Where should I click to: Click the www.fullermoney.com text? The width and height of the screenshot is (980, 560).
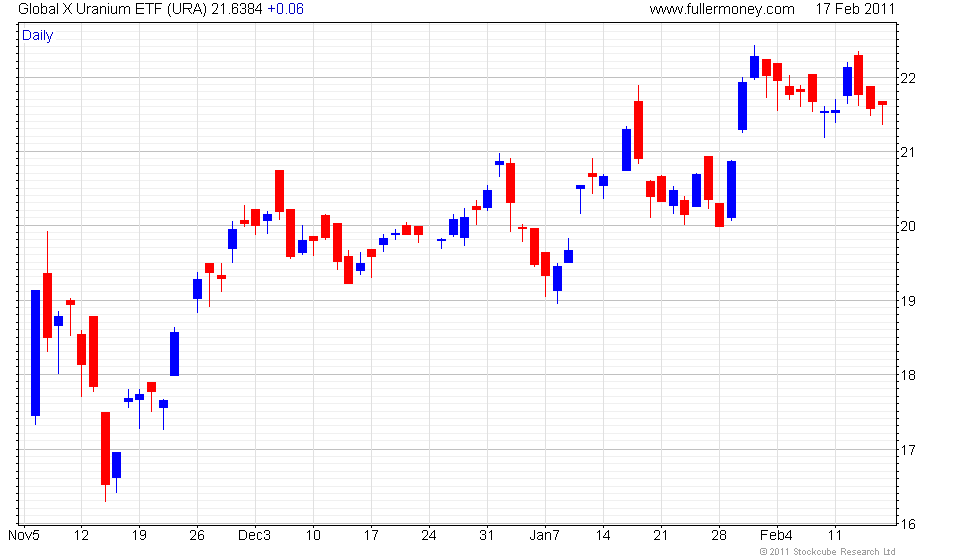point(722,9)
